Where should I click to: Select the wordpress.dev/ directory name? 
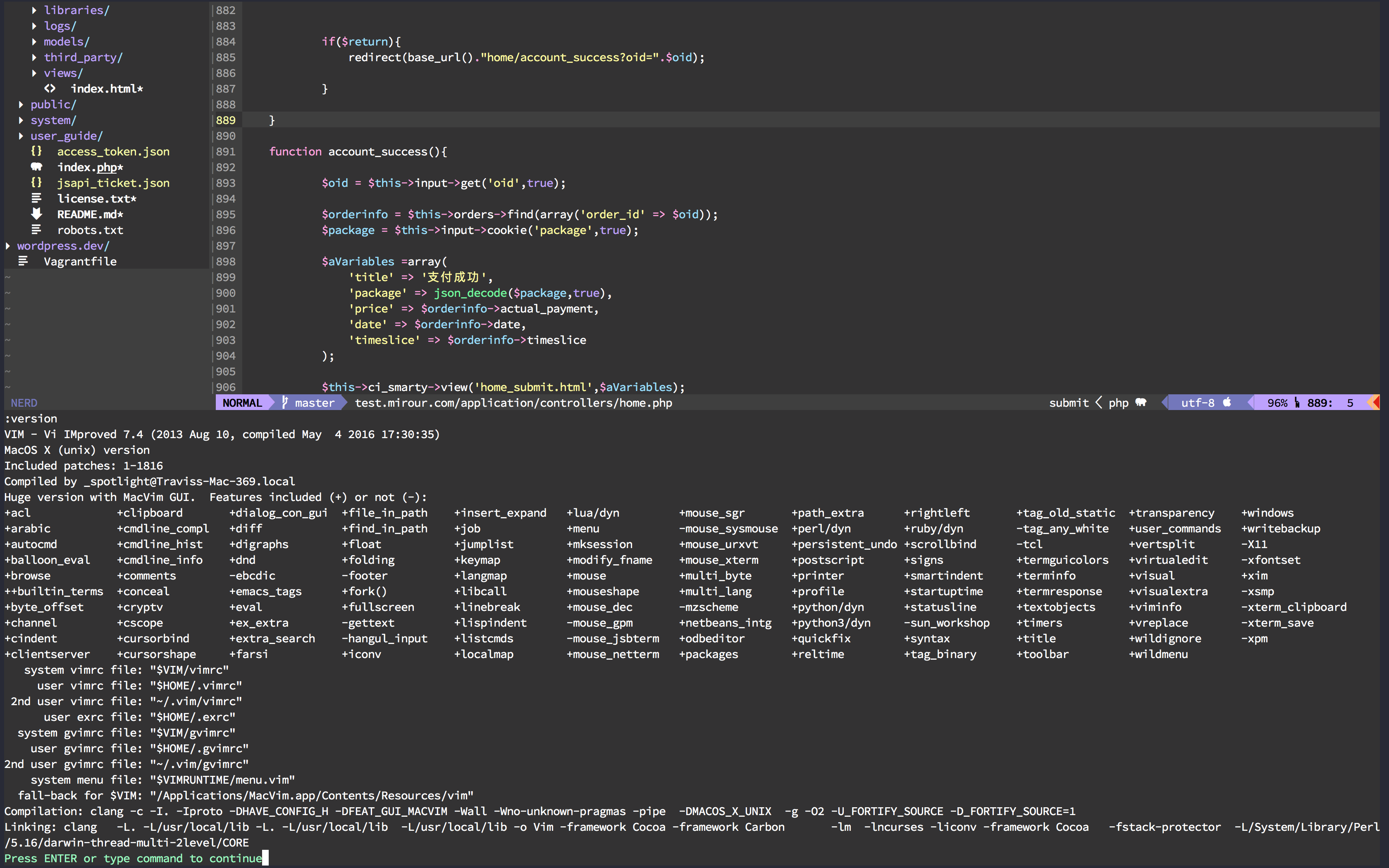click(x=63, y=246)
